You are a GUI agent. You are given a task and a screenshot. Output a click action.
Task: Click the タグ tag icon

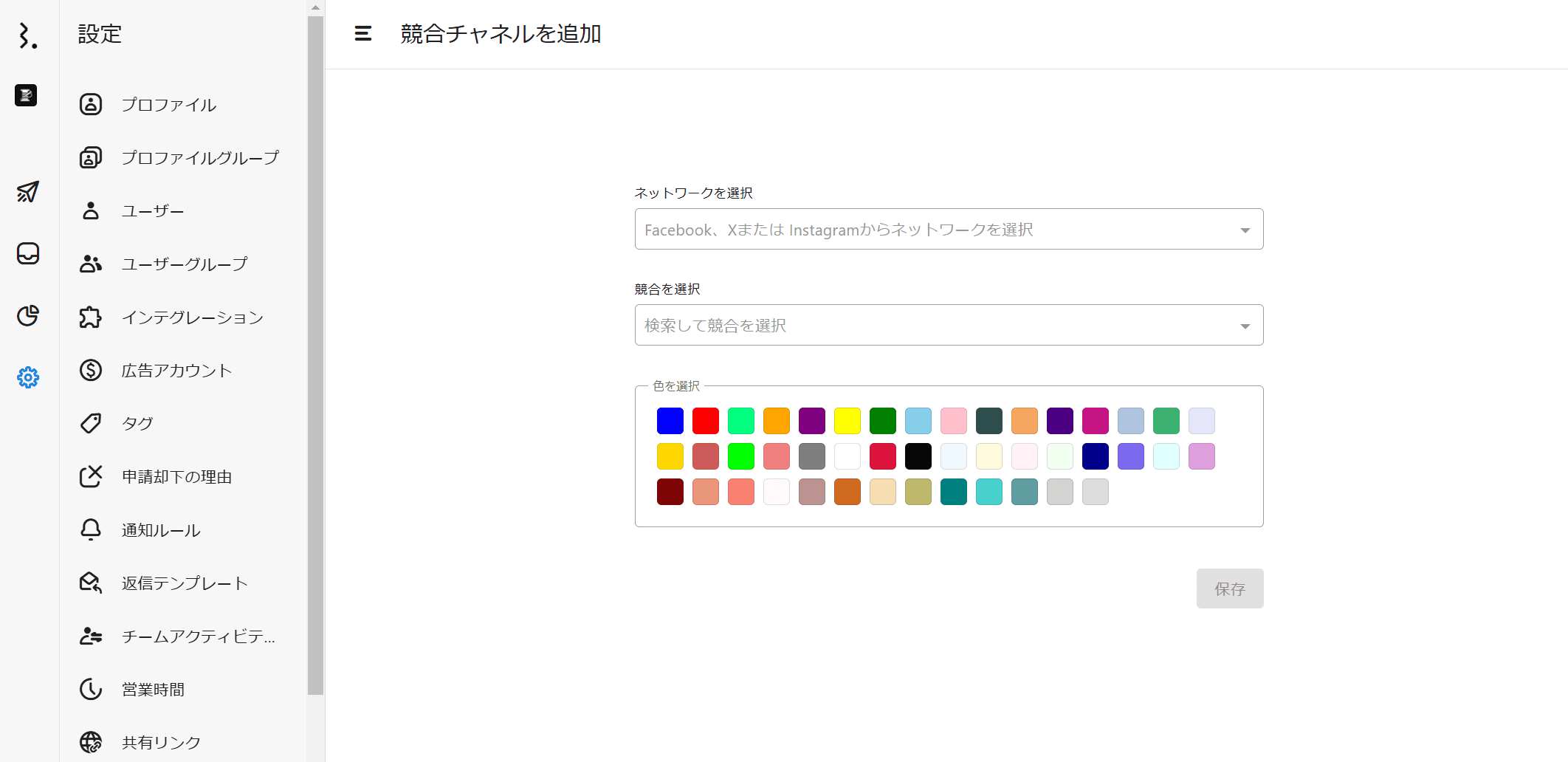point(91,423)
